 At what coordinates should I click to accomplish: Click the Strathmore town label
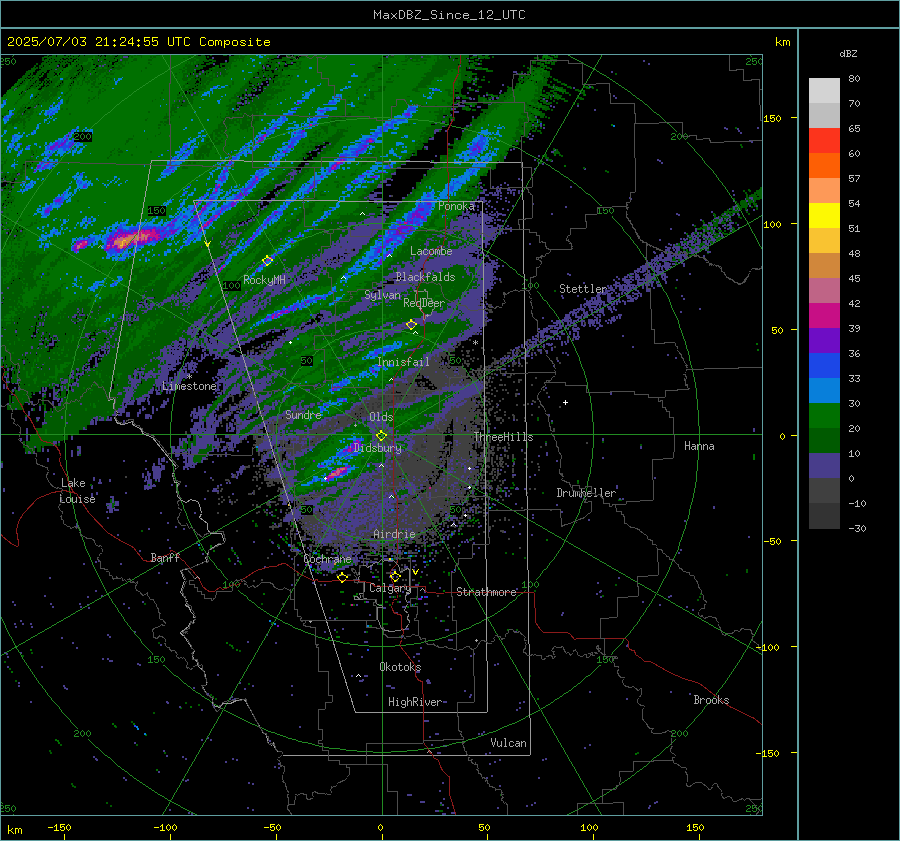487,592
